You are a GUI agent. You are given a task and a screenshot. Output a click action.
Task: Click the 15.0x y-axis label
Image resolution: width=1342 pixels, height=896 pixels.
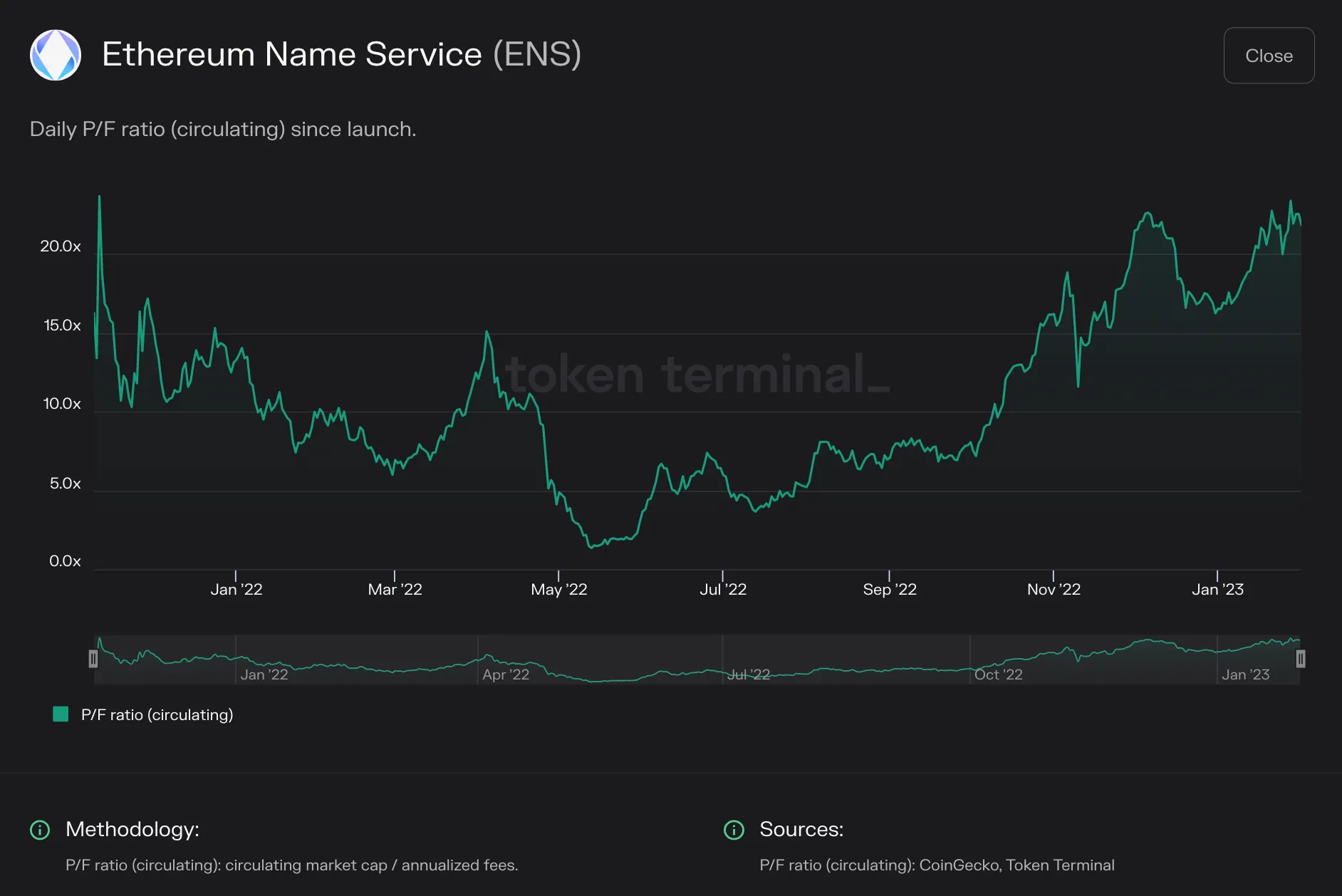point(62,325)
